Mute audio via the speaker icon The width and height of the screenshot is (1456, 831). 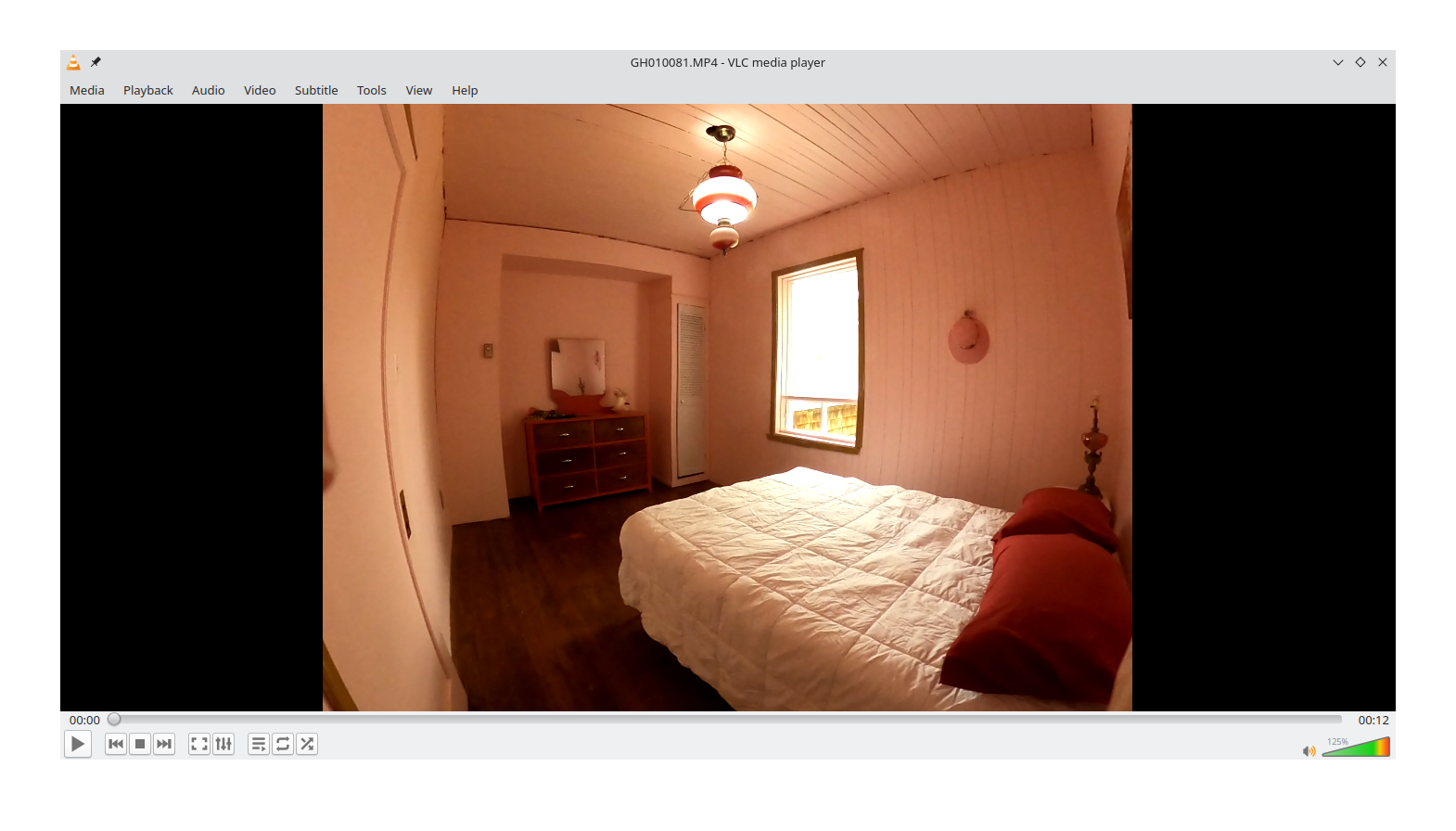[1309, 750]
